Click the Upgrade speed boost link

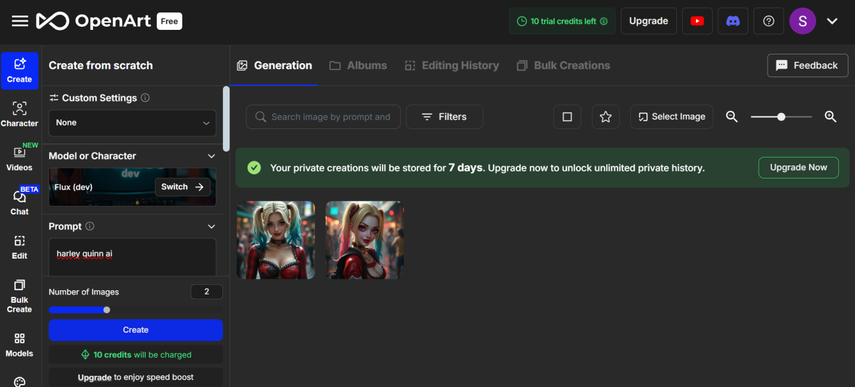pos(136,377)
